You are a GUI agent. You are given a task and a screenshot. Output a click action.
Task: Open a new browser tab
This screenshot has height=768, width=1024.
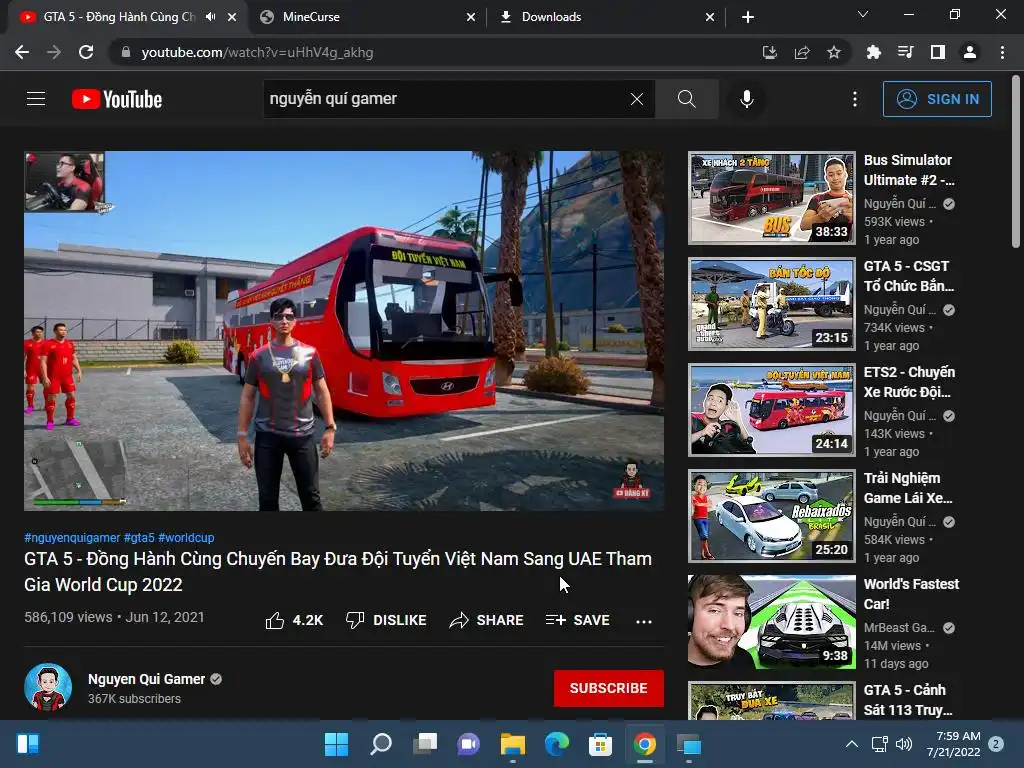[x=748, y=17]
